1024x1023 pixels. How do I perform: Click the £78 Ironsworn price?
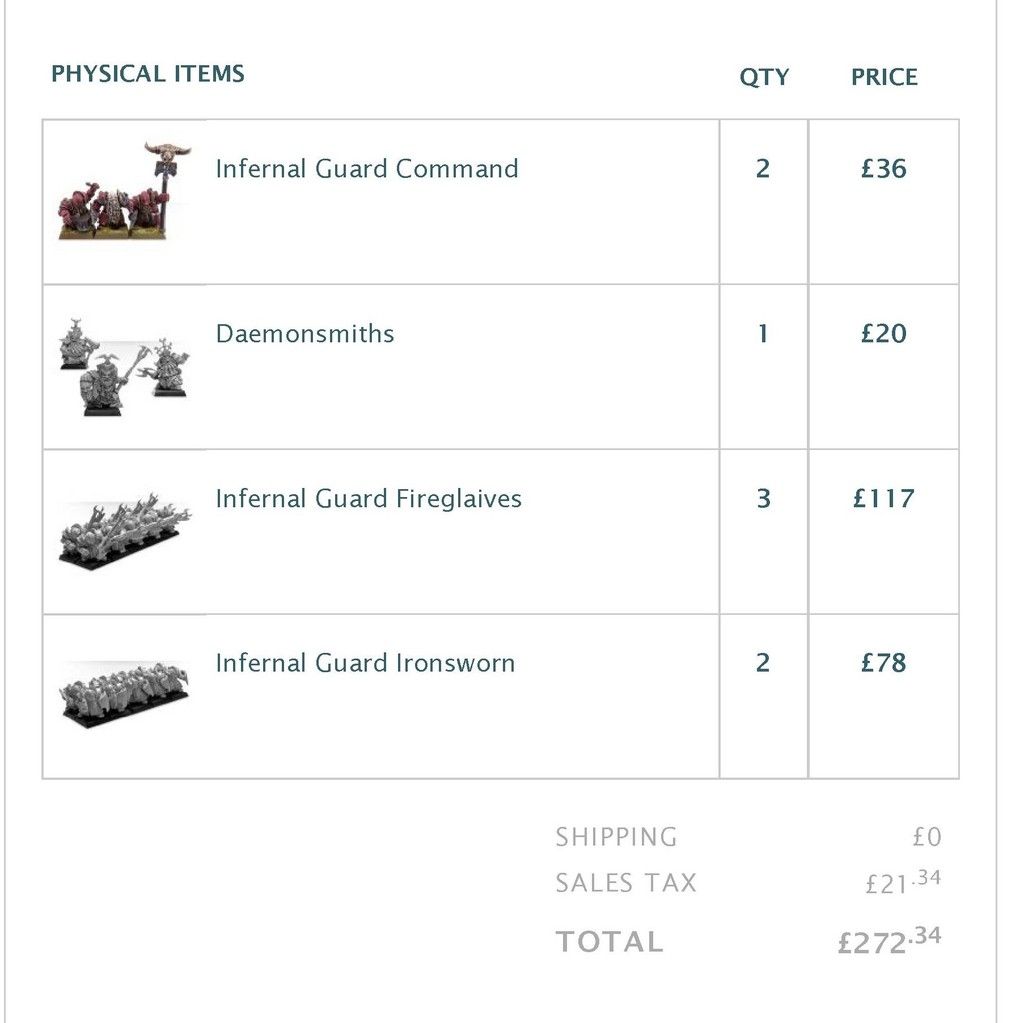pyautogui.click(x=884, y=663)
